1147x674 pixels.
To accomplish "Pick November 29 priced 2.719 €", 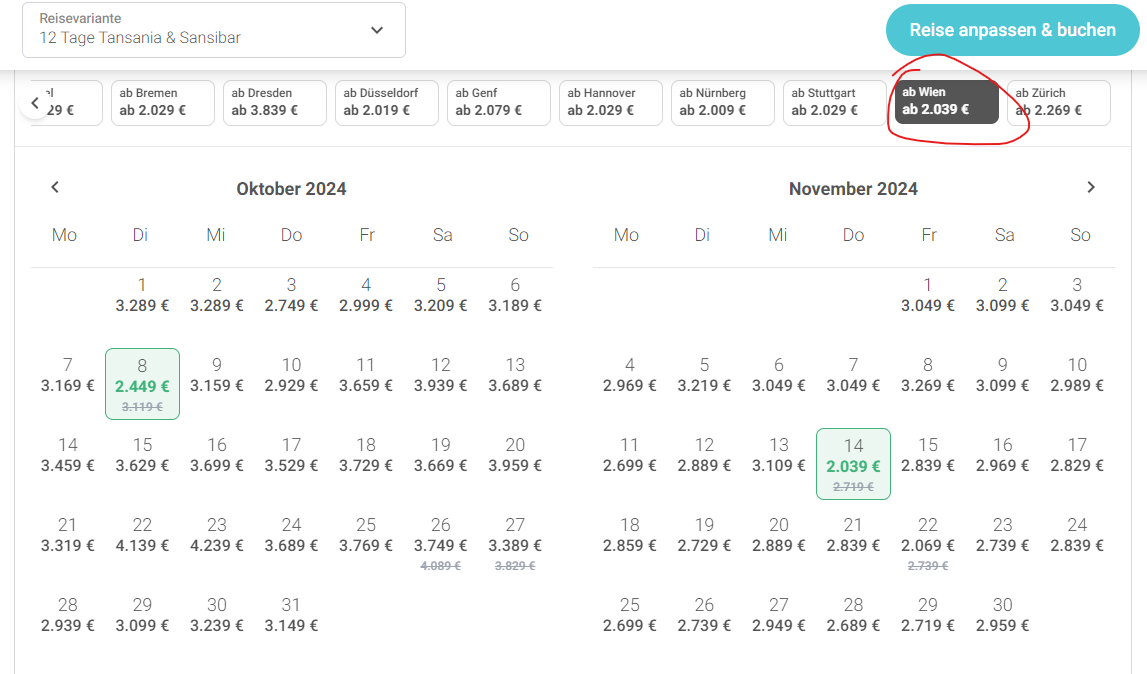I will (928, 615).
